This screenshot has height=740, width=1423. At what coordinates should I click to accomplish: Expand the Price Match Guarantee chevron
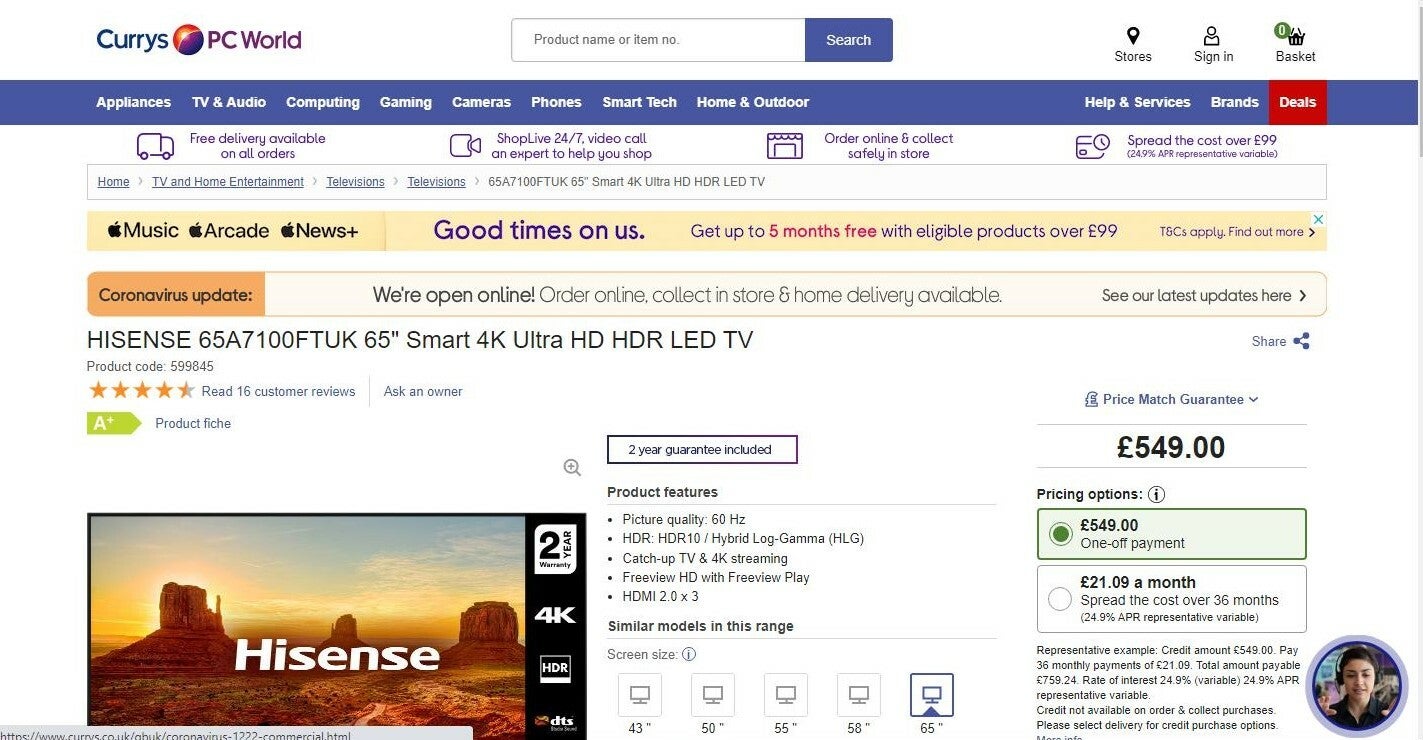[1254, 399]
